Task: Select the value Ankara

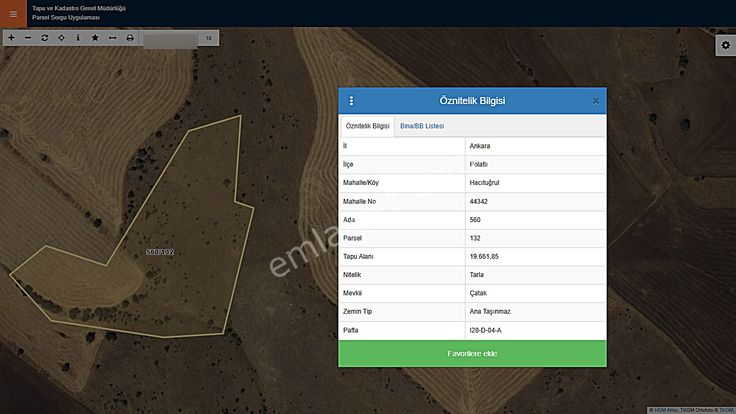Action: (x=480, y=146)
